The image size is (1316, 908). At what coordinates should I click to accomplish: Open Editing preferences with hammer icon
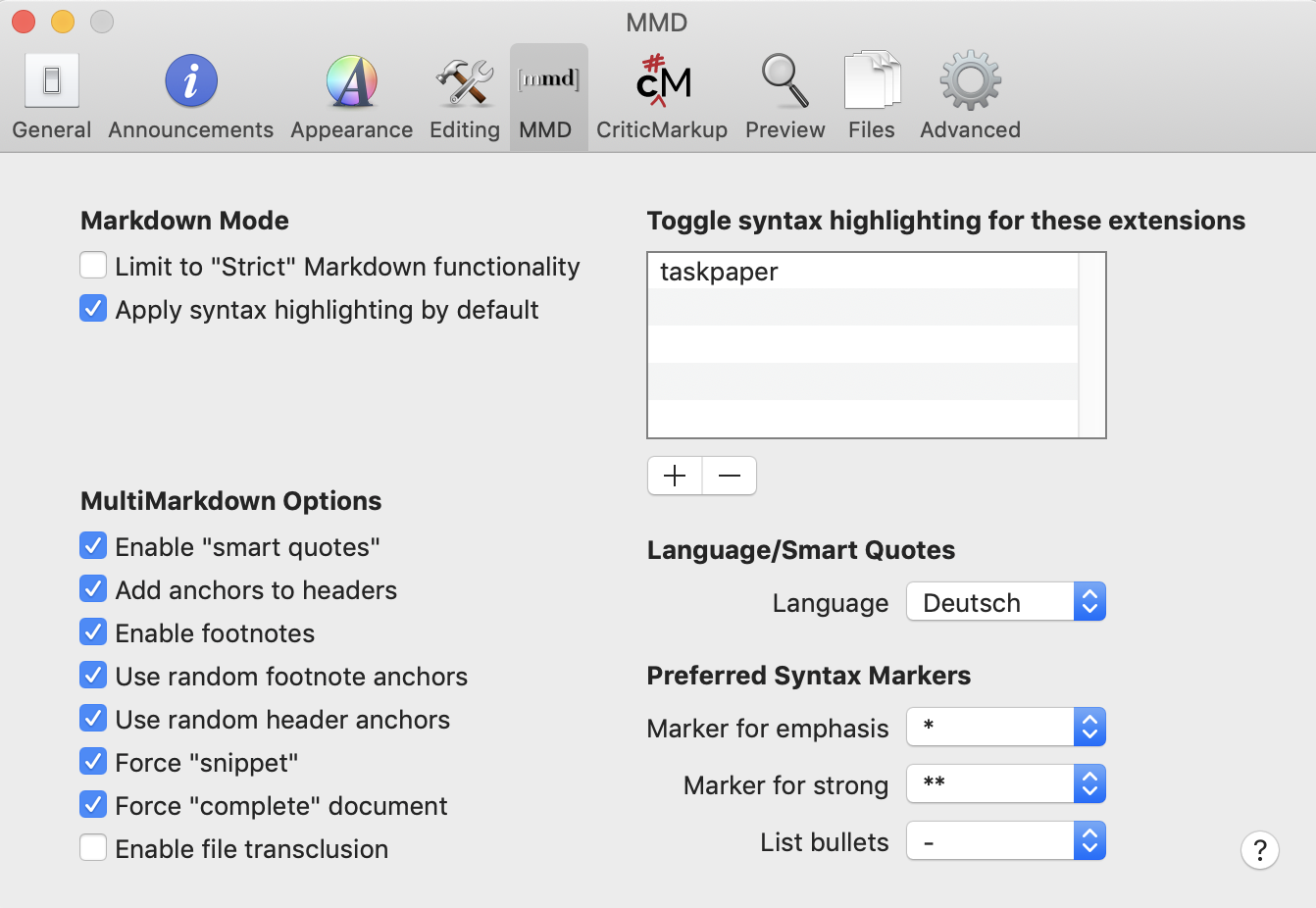coord(464,97)
